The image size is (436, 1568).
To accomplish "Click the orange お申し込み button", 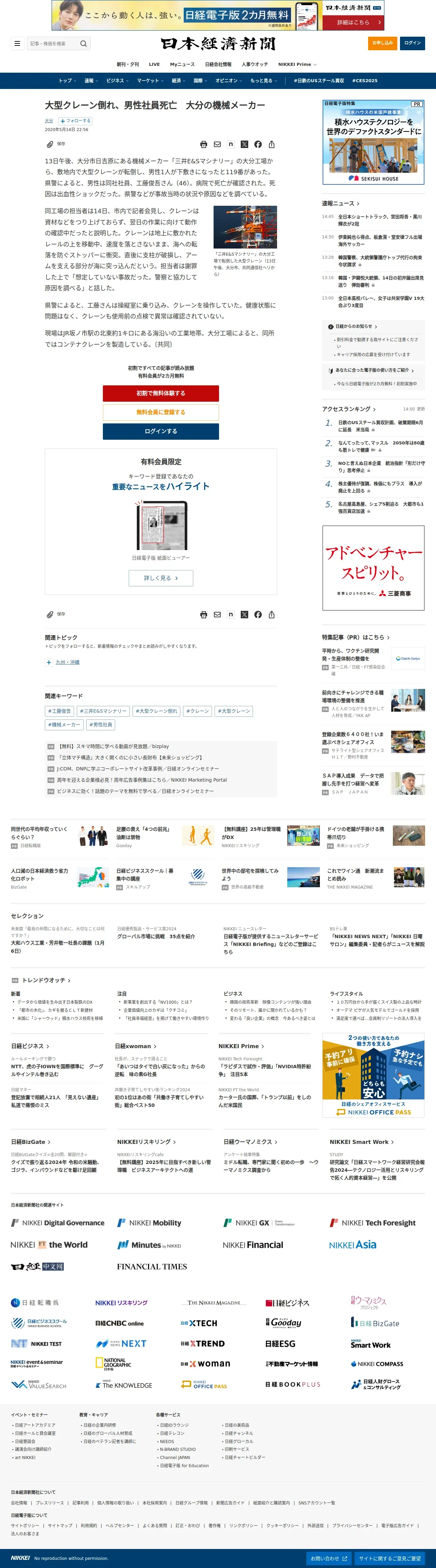I will click(382, 43).
